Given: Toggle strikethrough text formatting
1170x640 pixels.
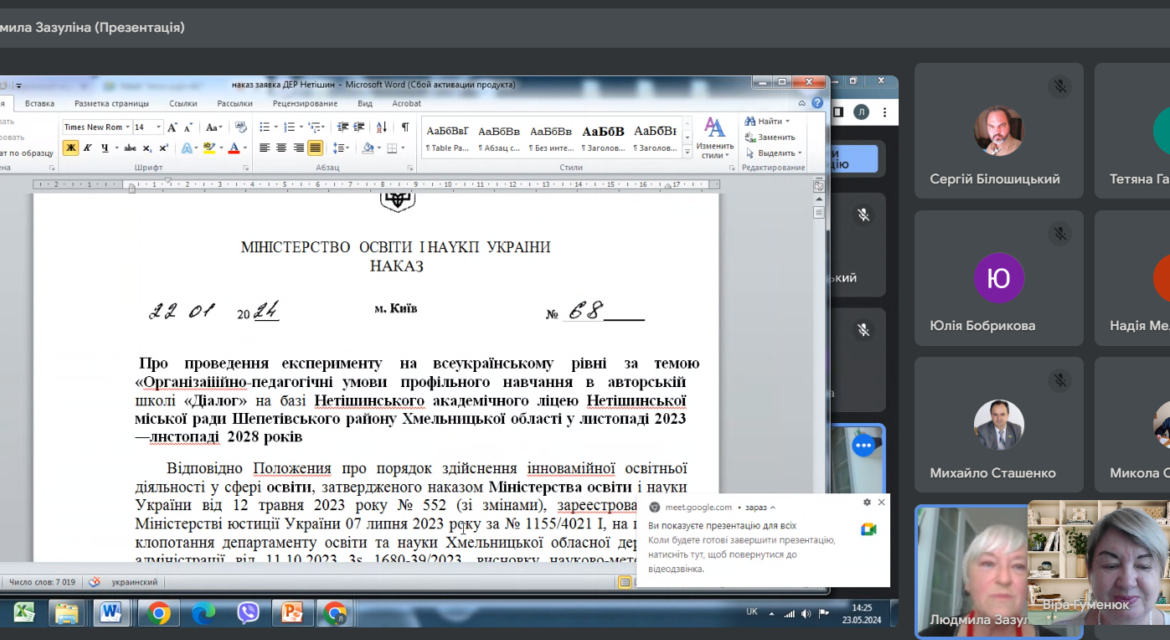Looking at the screenshot, I should pos(130,148).
